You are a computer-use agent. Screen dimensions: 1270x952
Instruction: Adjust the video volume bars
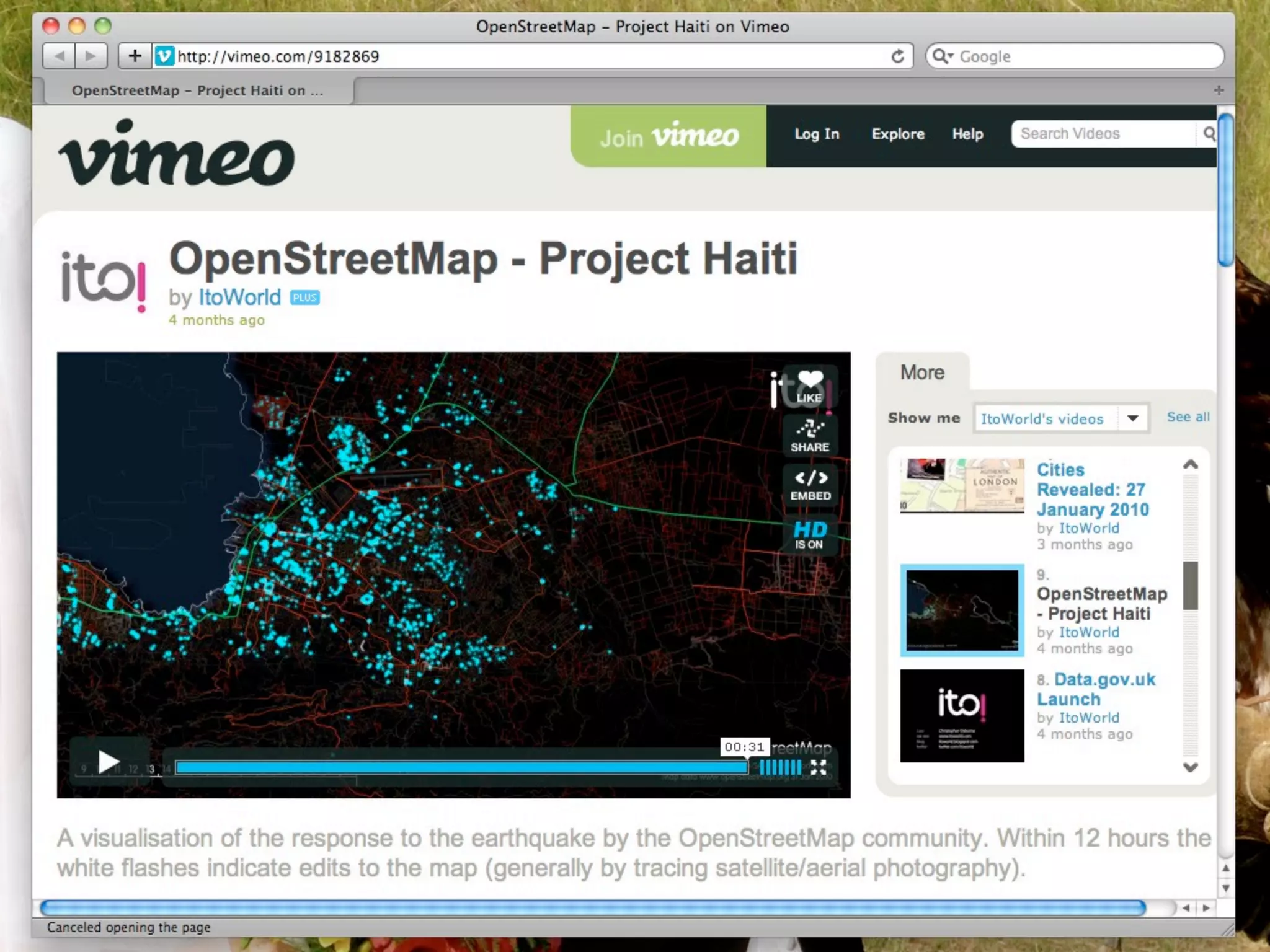tap(780, 767)
